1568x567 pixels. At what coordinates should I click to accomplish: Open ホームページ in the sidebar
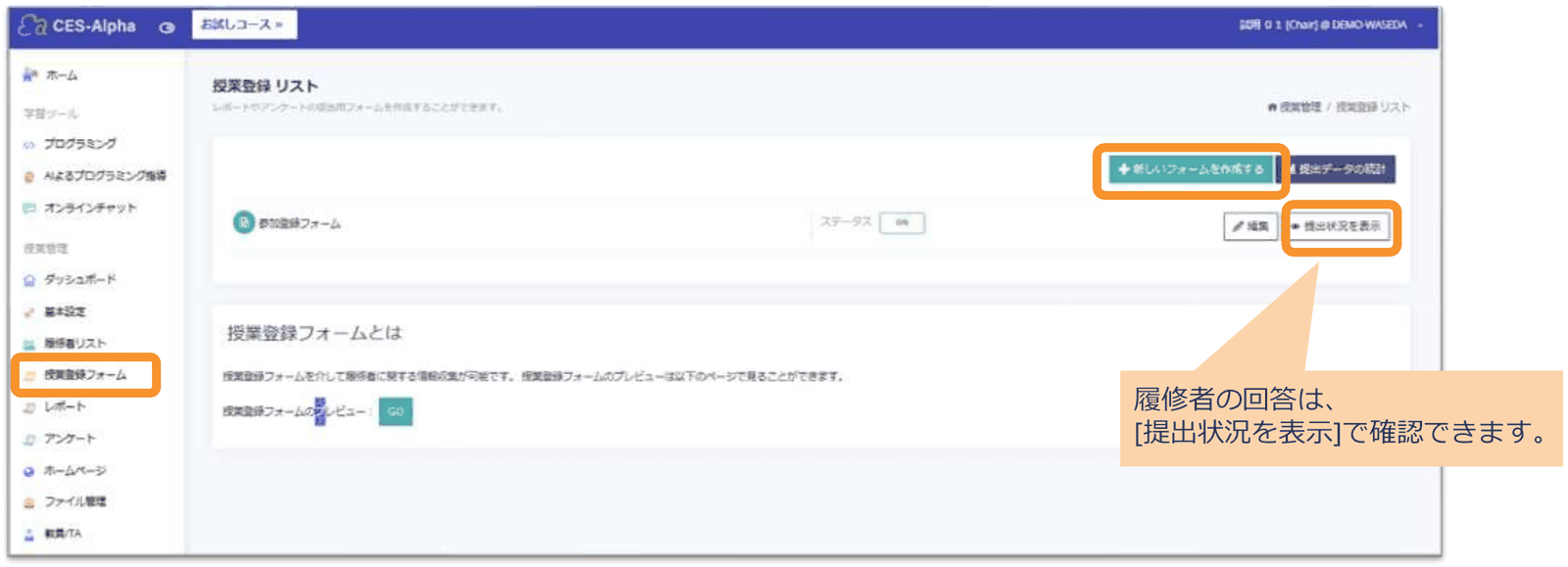74,471
